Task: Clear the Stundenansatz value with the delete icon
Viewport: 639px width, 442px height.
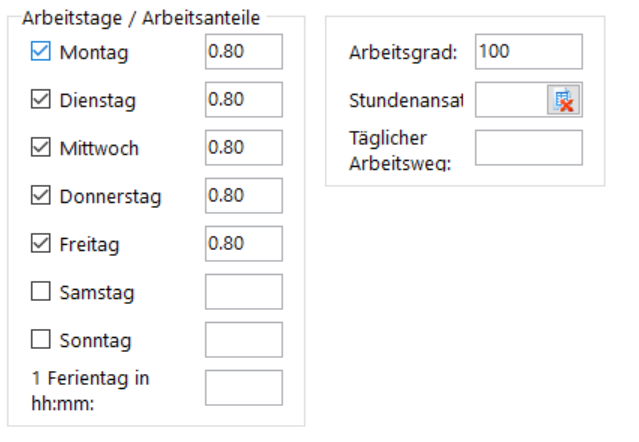Action: coord(564,101)
